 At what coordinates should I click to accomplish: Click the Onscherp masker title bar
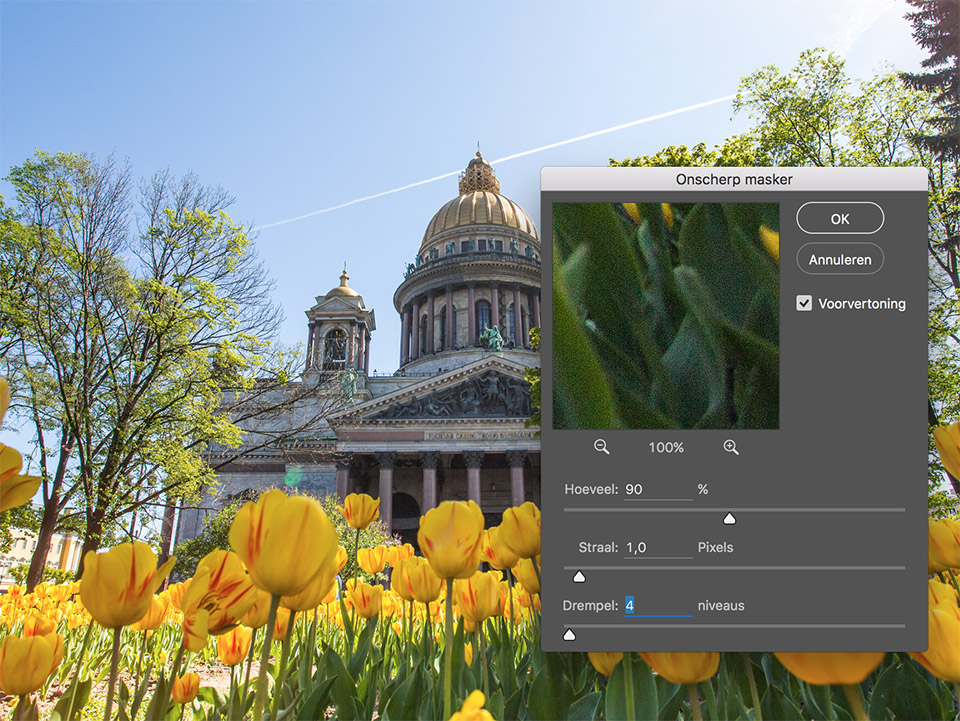734,179
